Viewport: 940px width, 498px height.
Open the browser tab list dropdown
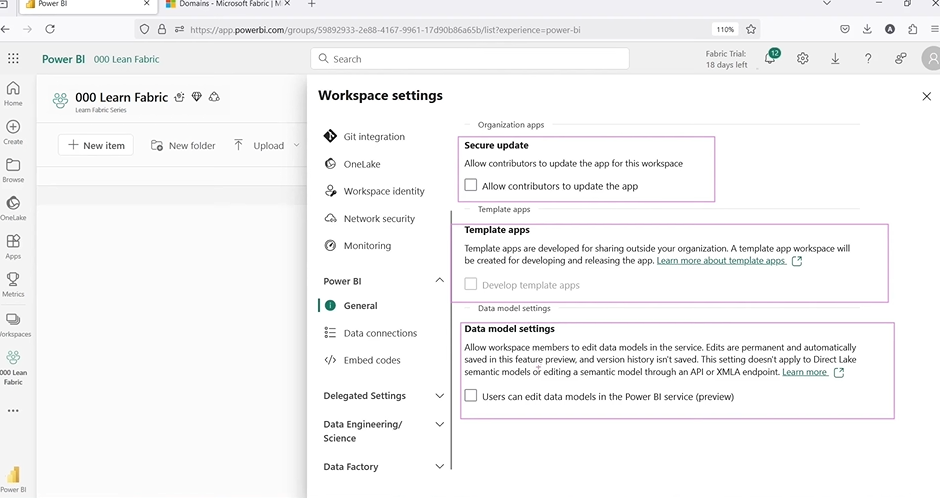827,4
